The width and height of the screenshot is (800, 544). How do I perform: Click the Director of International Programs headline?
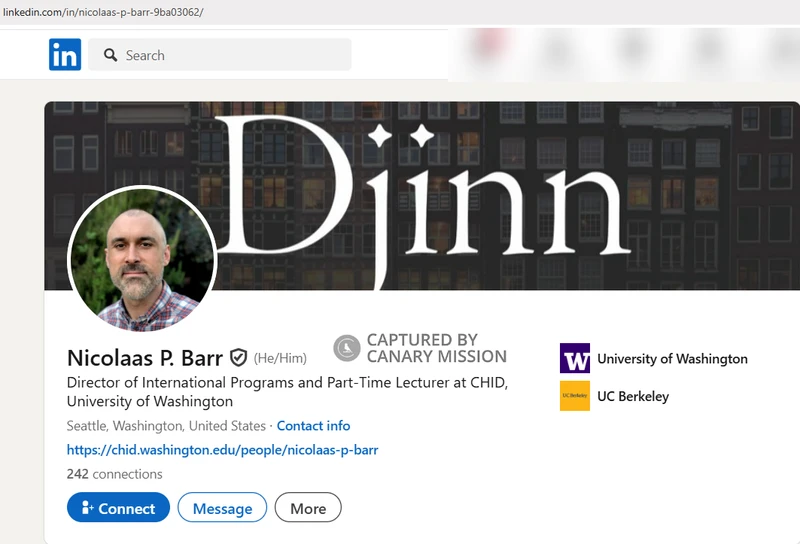pos(287,392)
